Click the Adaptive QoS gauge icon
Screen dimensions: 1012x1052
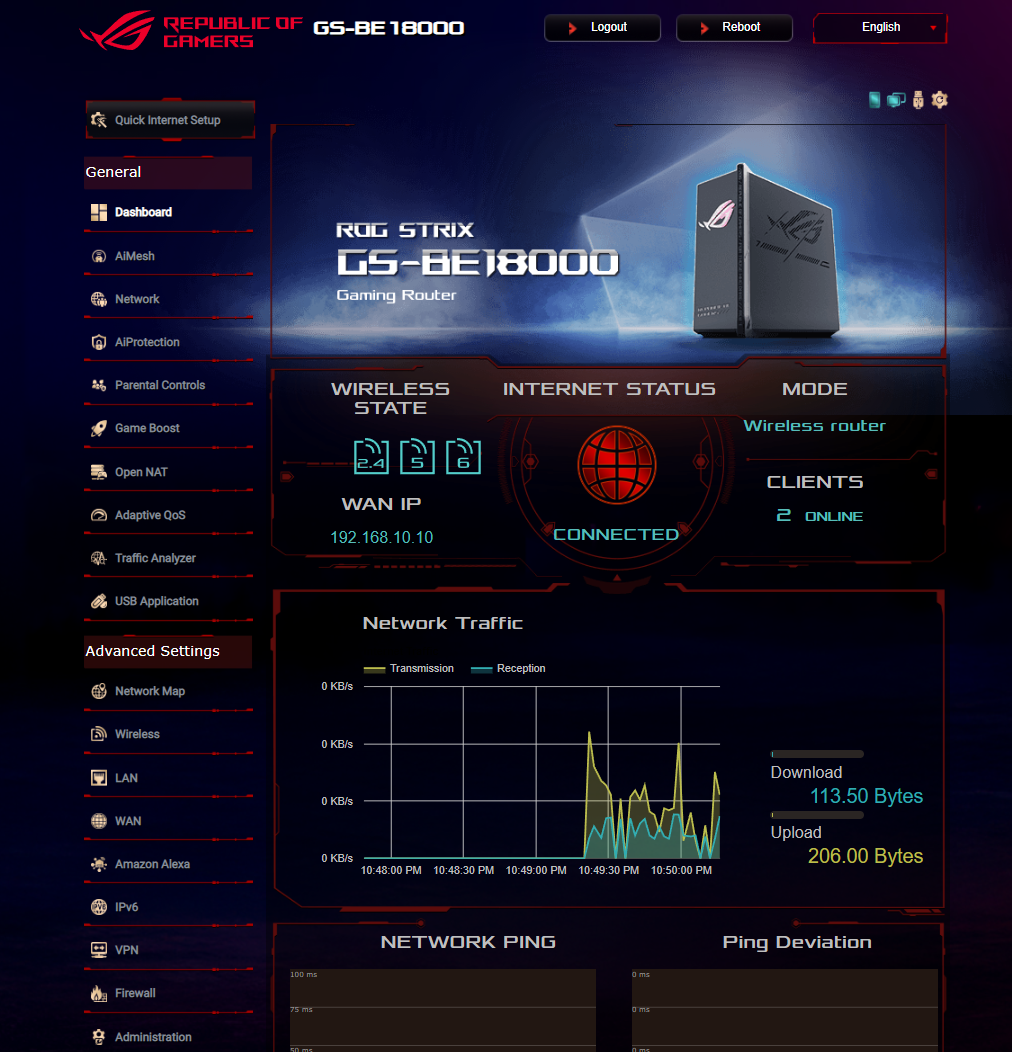pos(99,515)
